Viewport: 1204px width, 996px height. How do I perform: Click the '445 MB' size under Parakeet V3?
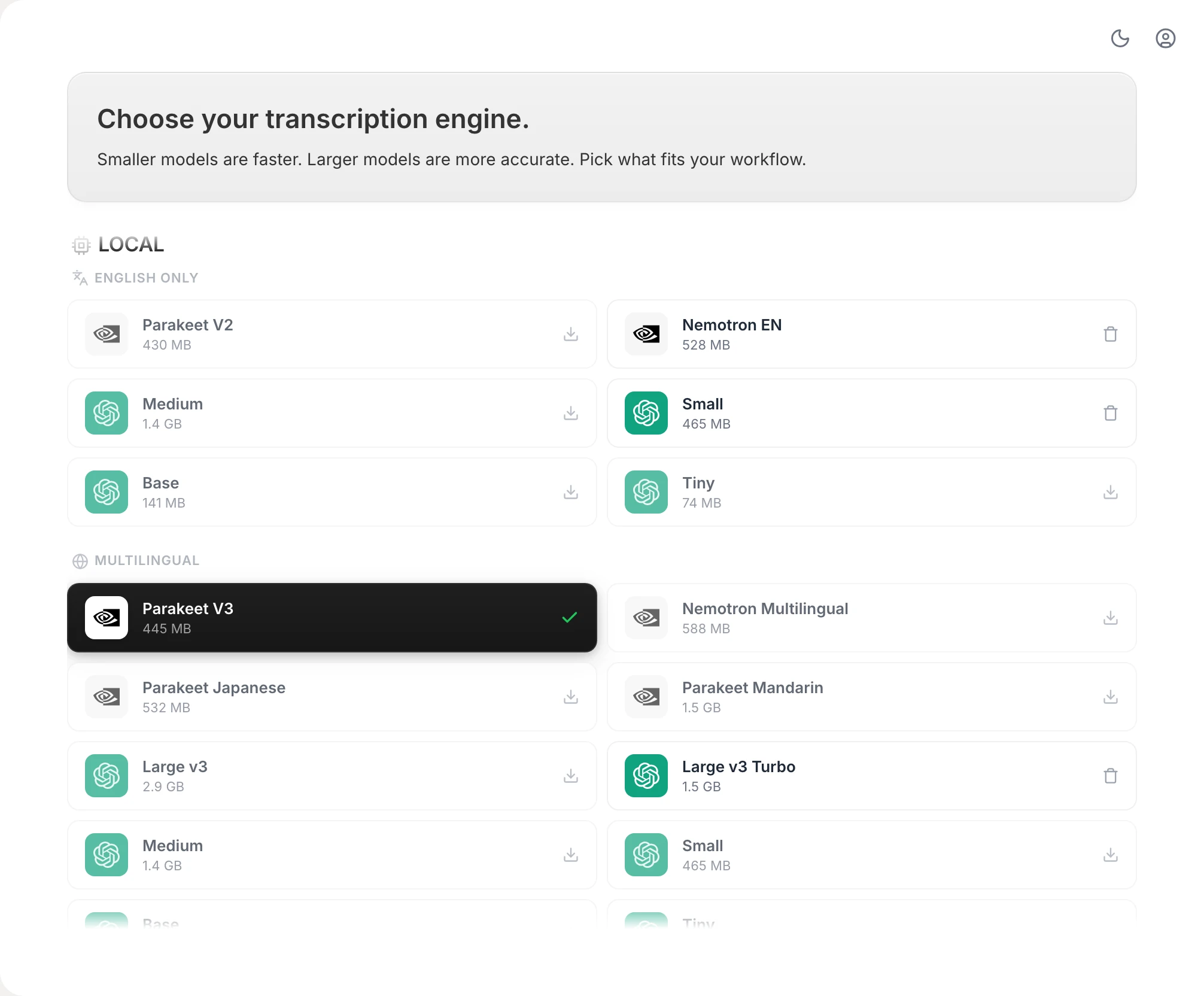[x=167, y=628]
